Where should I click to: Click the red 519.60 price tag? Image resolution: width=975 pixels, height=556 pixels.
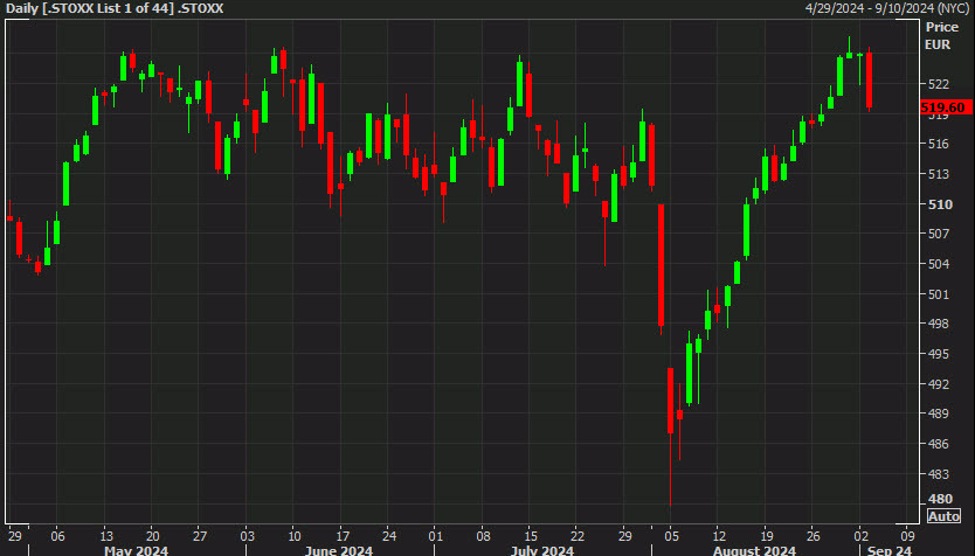pyautogui.click(x=943, y=107)
